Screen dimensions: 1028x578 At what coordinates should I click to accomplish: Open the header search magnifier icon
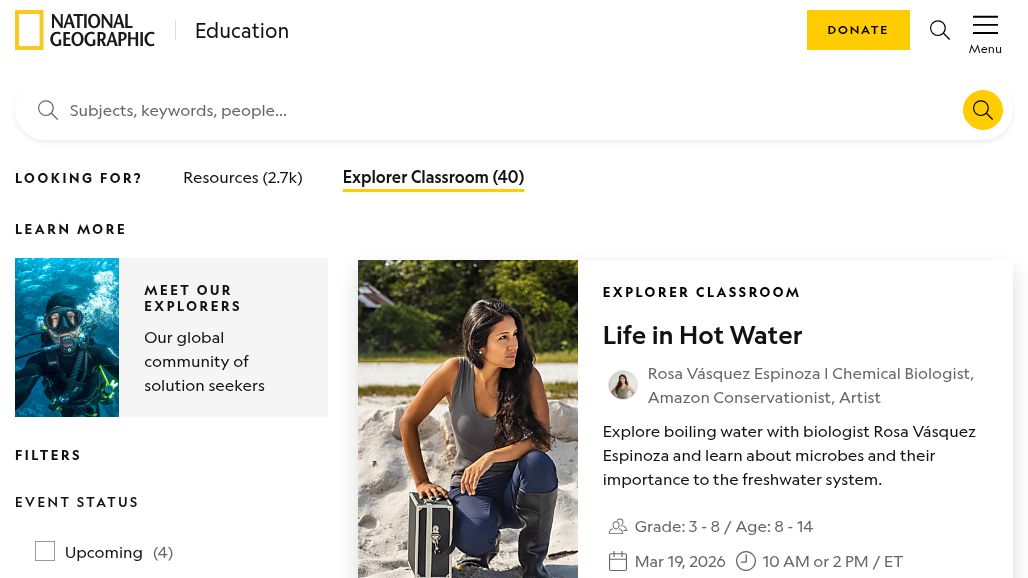pos(939,30)
